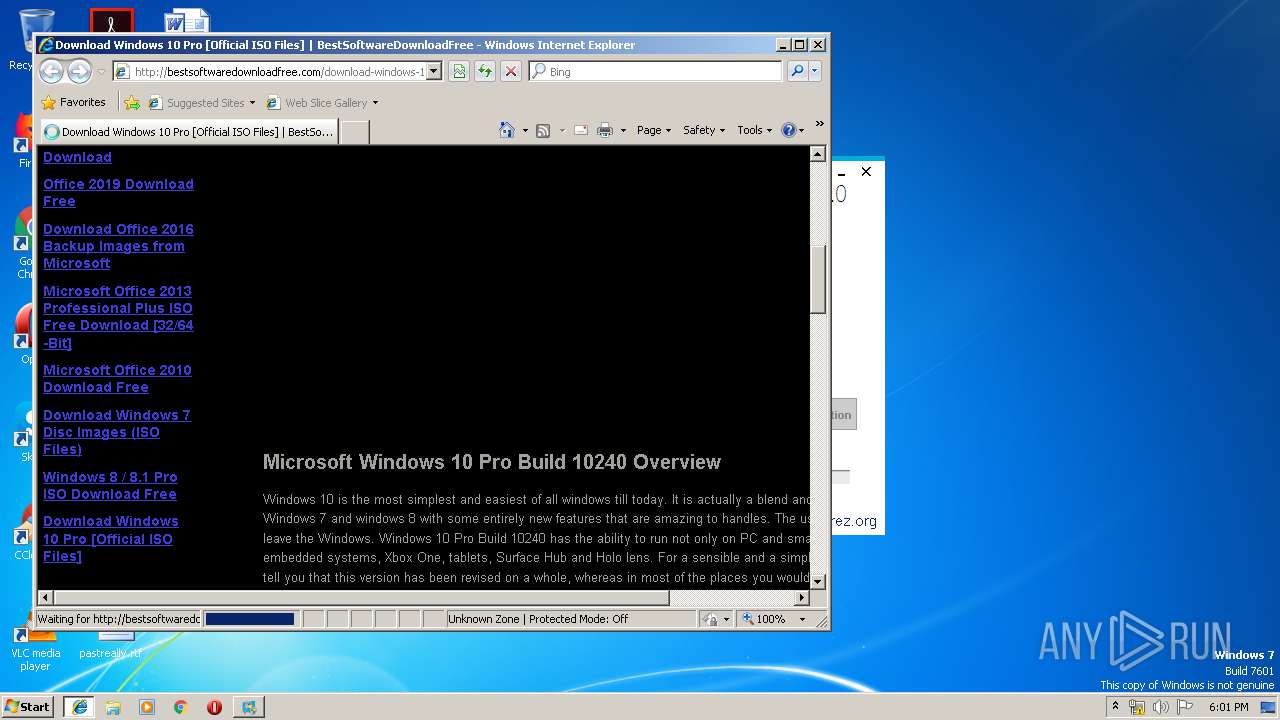
Task: Click vertical scrollbar down arrow
Action: 817,581
